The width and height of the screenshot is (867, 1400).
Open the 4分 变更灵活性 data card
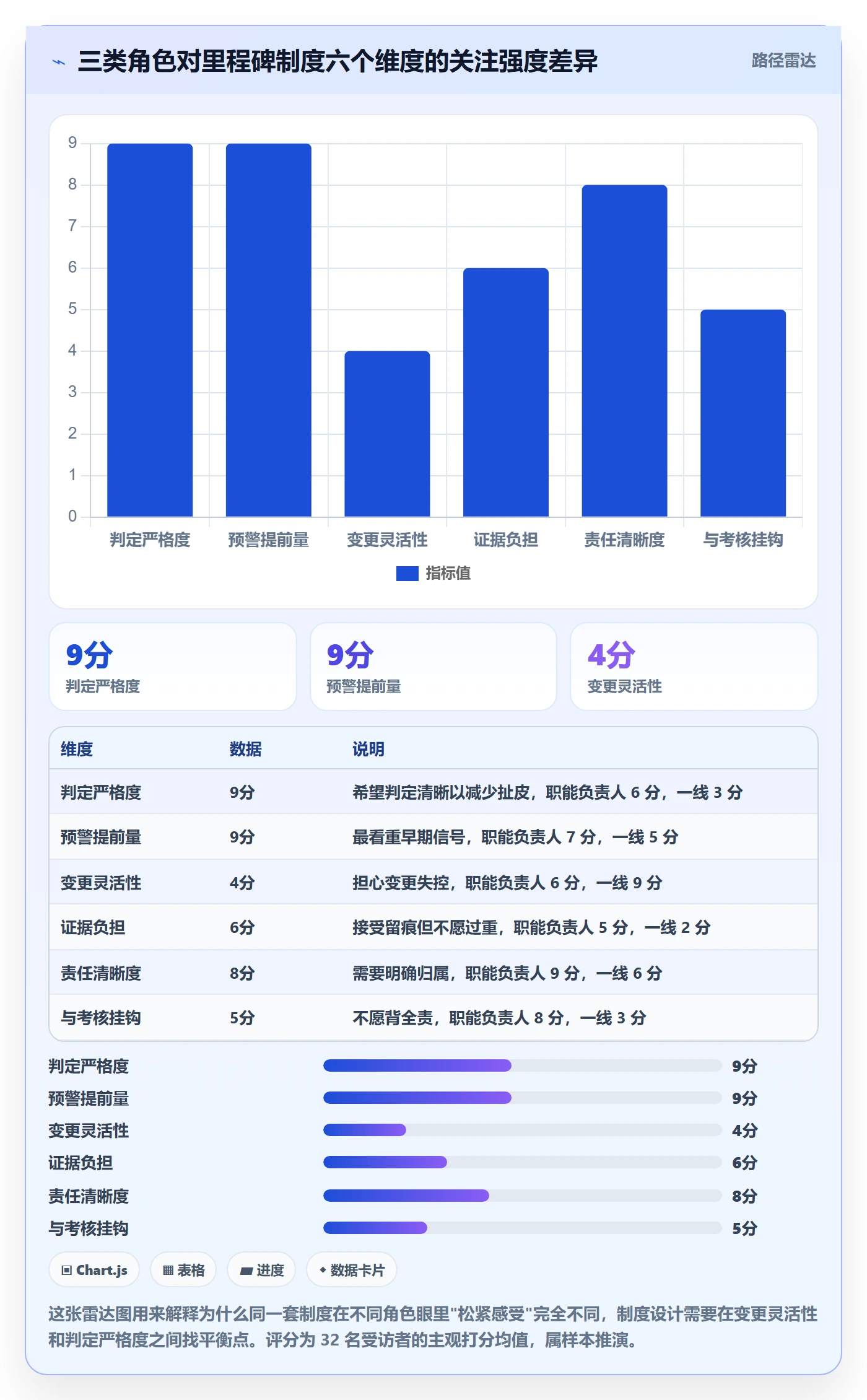694,667
